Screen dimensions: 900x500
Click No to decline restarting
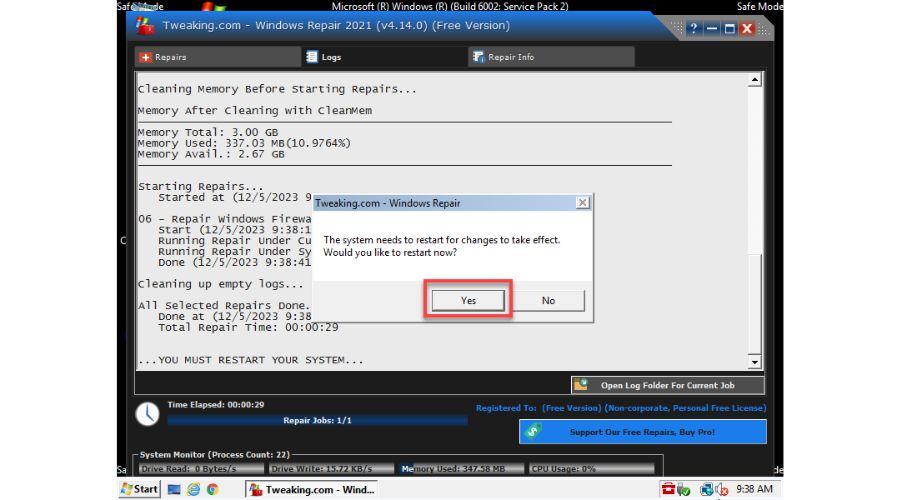tap(548, 300)
